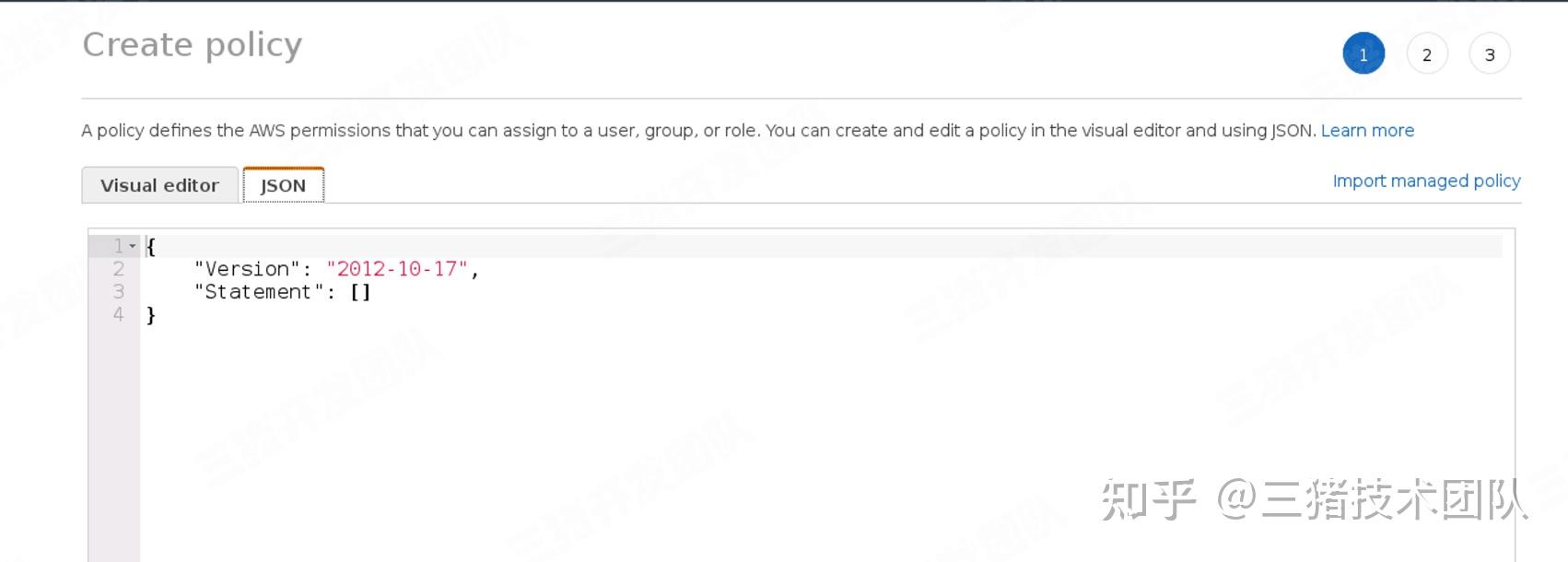This screenshot has width=1568, height=562.
Task: Collapse the JSON block on line 1
Action: pyautogui.click(x=133, y=246)
